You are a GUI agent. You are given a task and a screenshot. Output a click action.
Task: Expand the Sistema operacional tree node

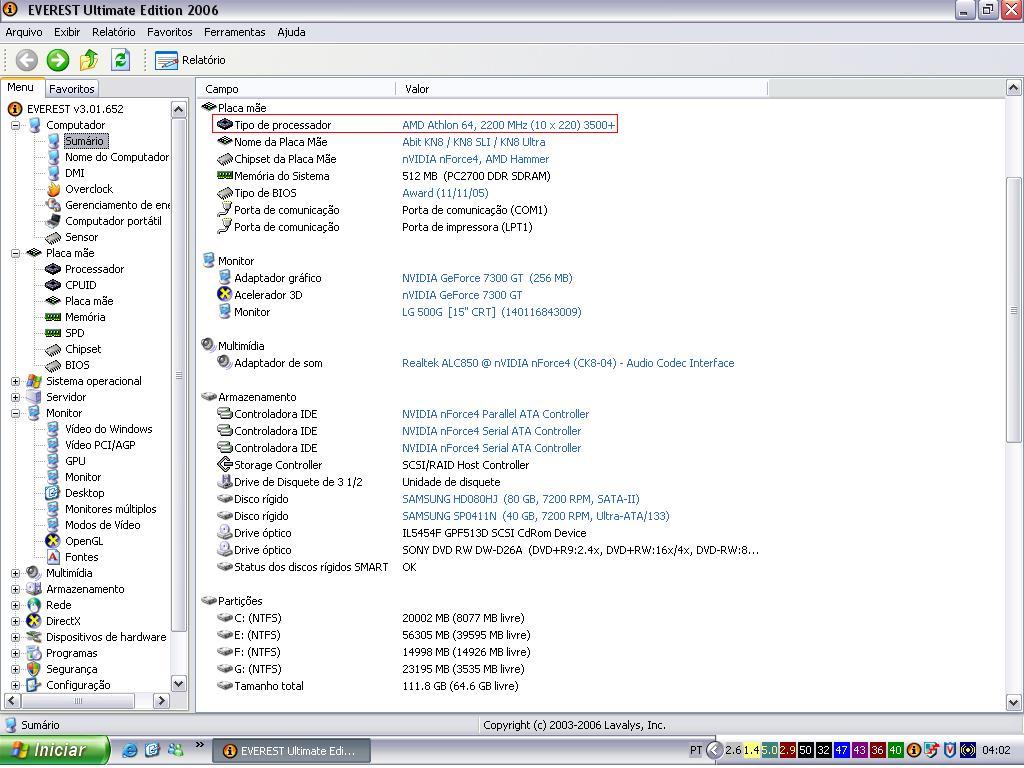pos(16,381)
